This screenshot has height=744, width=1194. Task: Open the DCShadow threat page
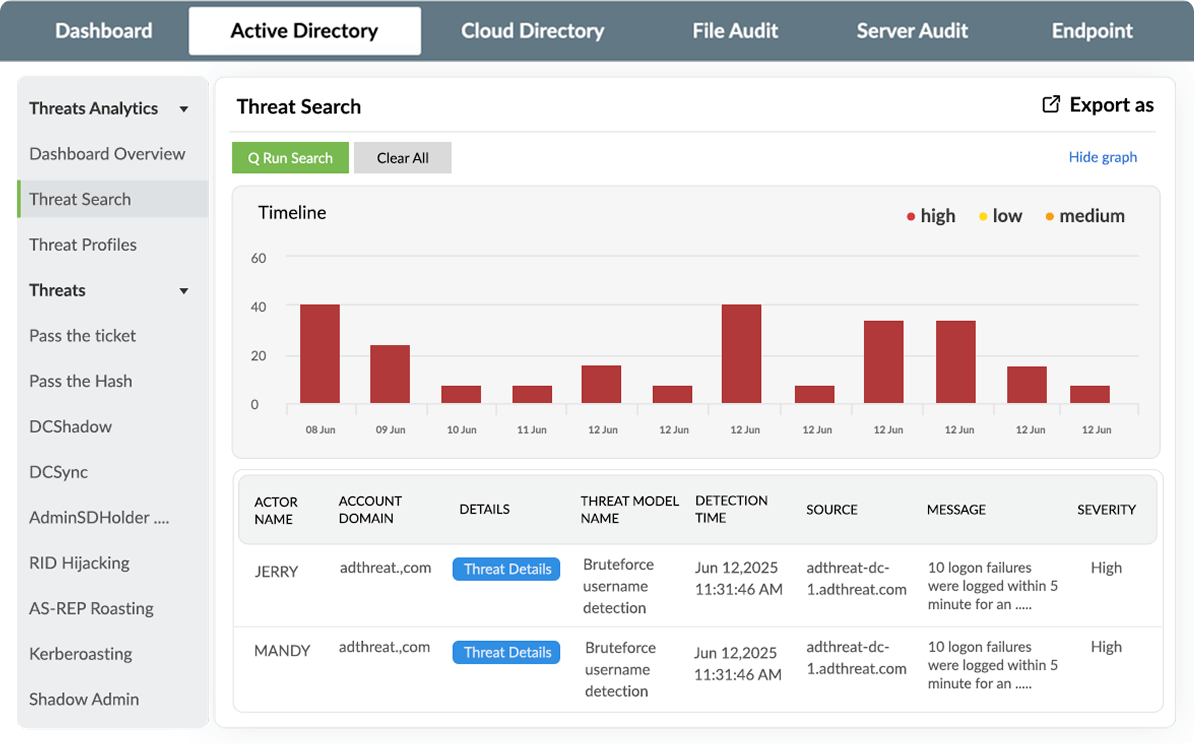[70, 426]
